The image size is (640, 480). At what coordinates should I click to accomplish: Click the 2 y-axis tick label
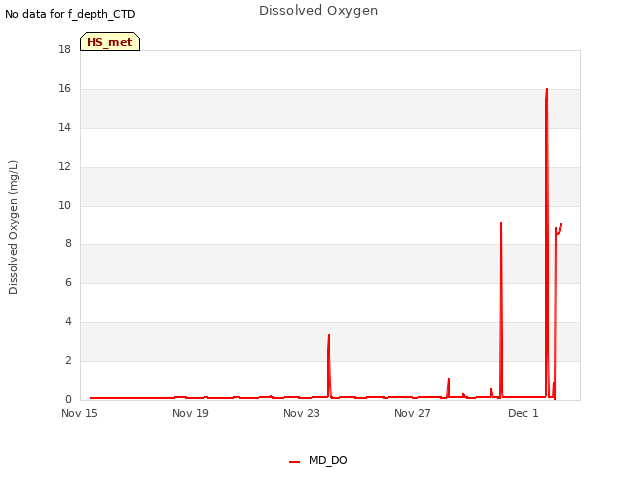tap(68, 360)
